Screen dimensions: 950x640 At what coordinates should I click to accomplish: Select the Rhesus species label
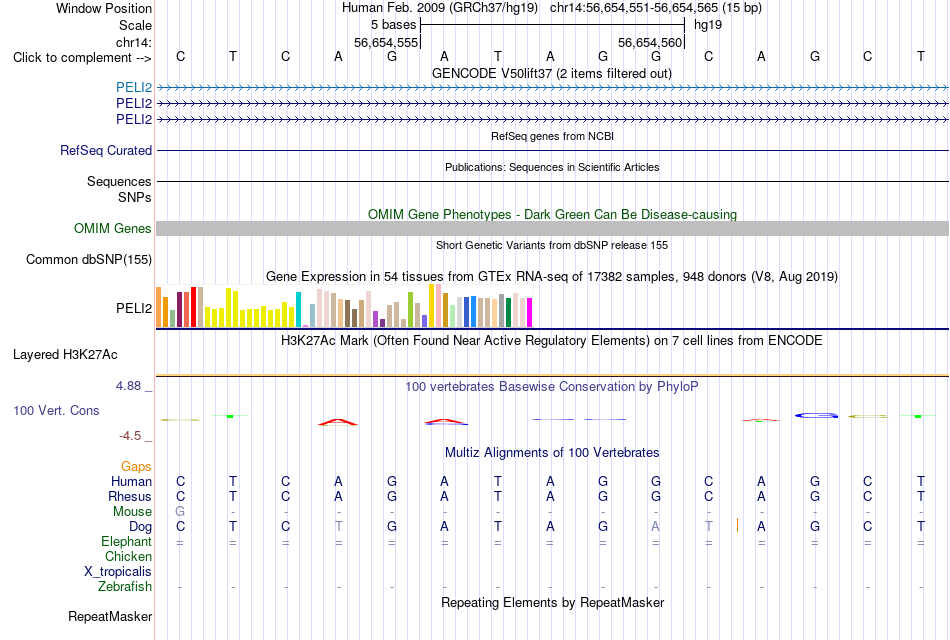point(130,496)
